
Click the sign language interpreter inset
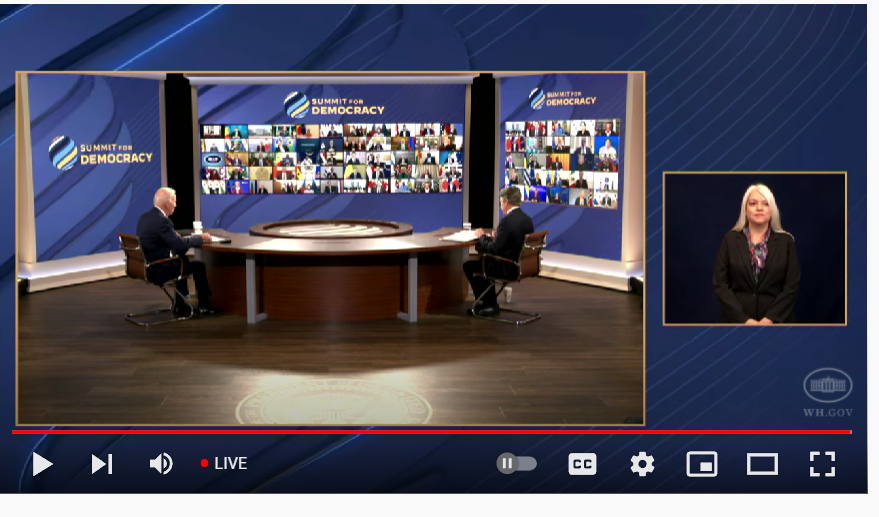[x=755, y=249]
